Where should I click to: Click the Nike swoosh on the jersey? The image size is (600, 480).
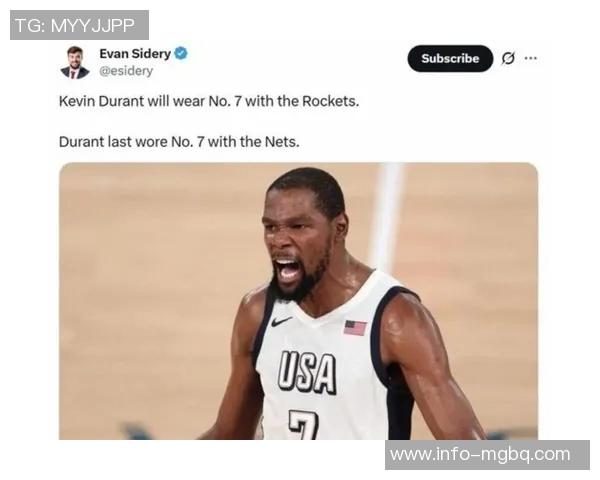[x=281, y=321]
